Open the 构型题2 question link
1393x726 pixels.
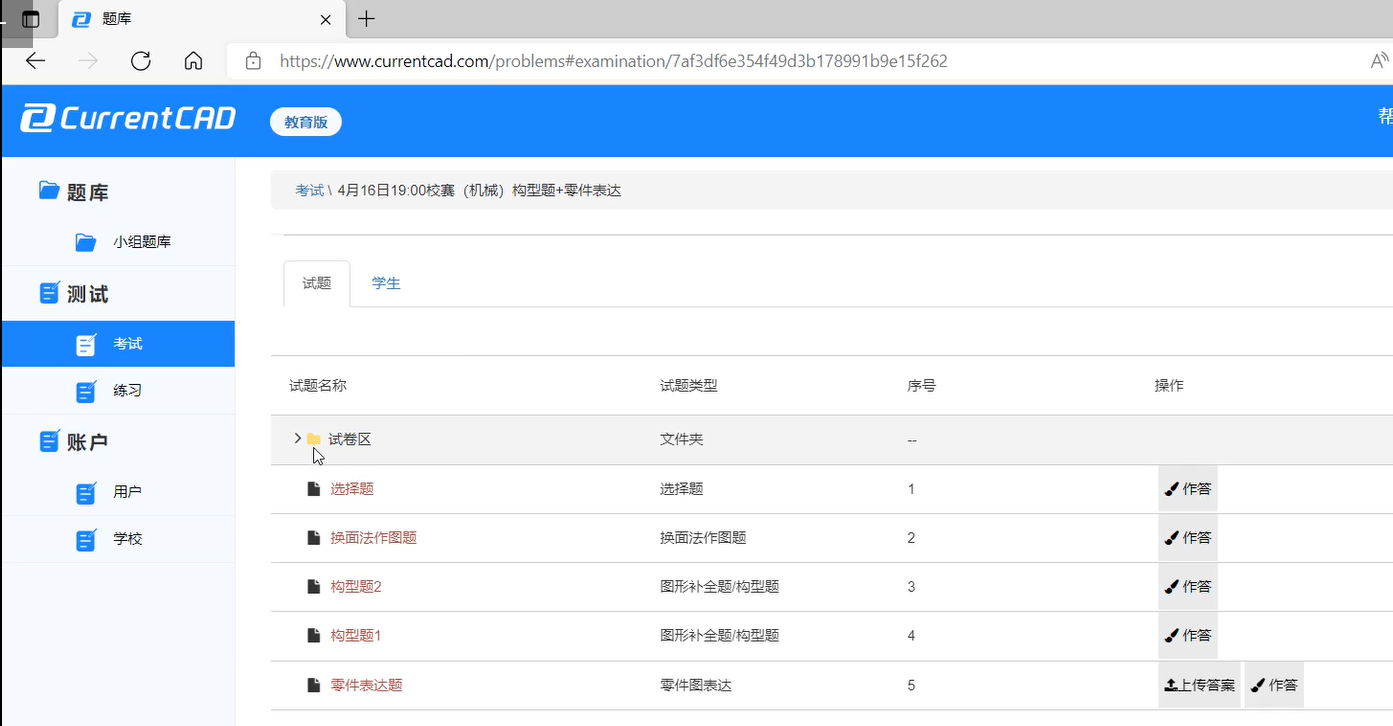click(x=356, y=587)
